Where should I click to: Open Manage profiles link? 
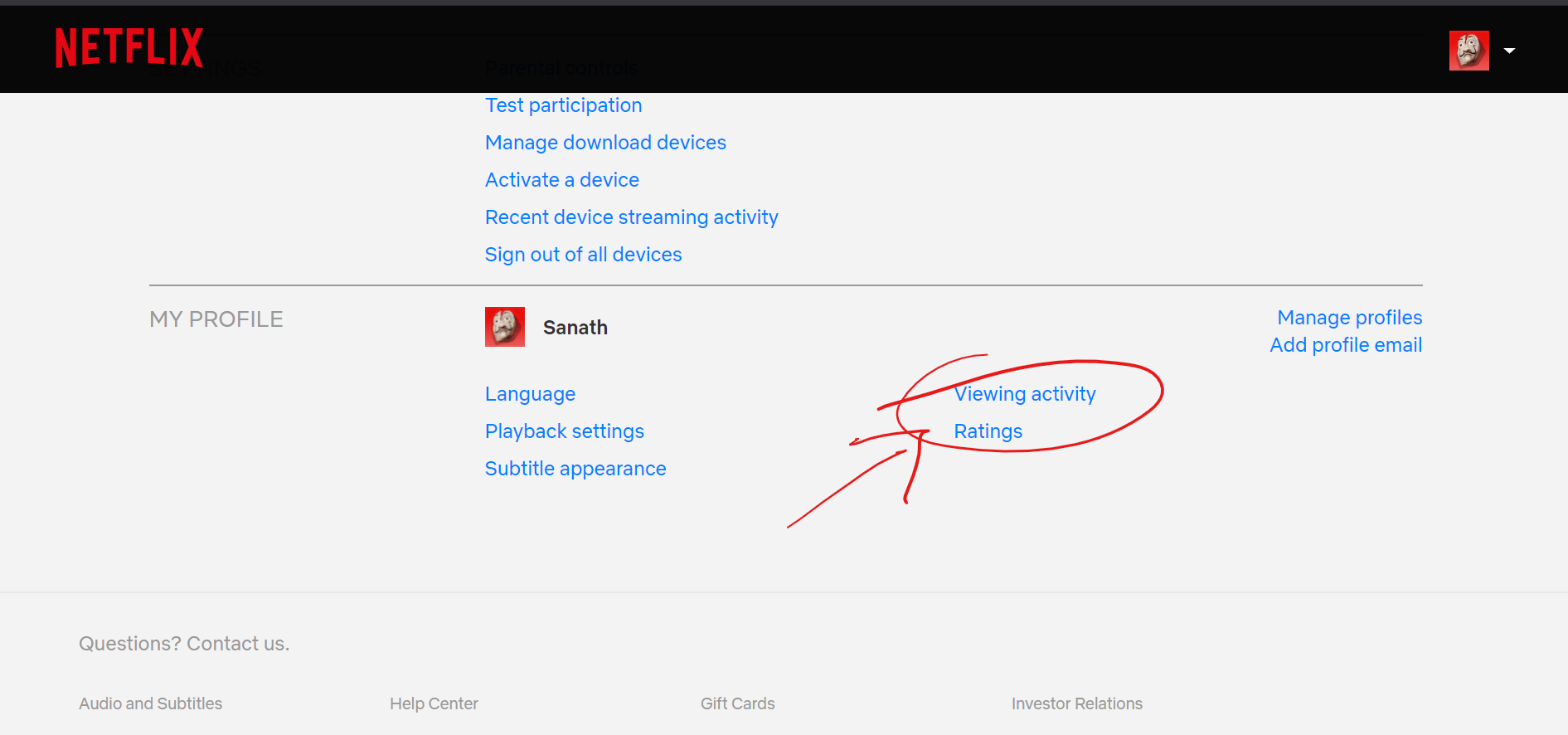pyautogui.click(x=1349, y=318)
